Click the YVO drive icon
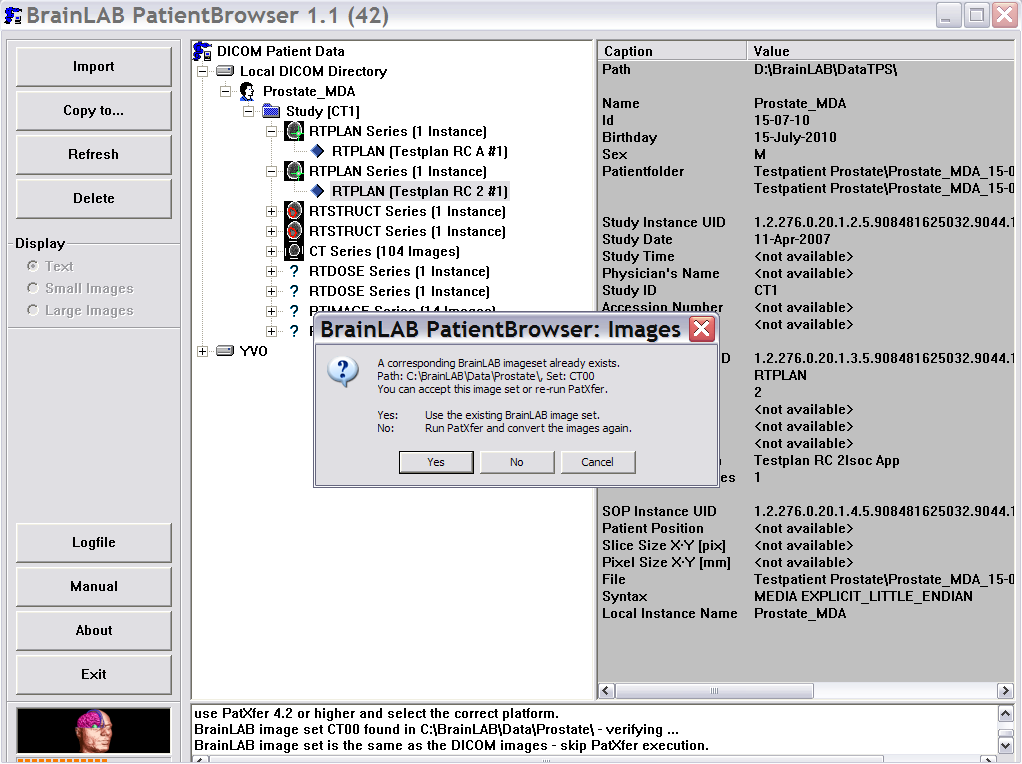Image resolution: width=1022 pixels, height=764 pixels. click(x=225, y=351)
